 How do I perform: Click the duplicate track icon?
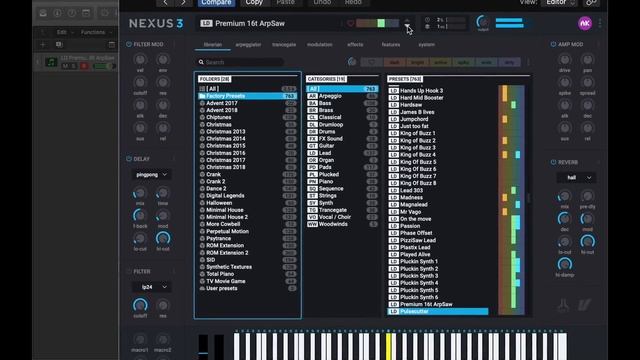tap(59, 44)
